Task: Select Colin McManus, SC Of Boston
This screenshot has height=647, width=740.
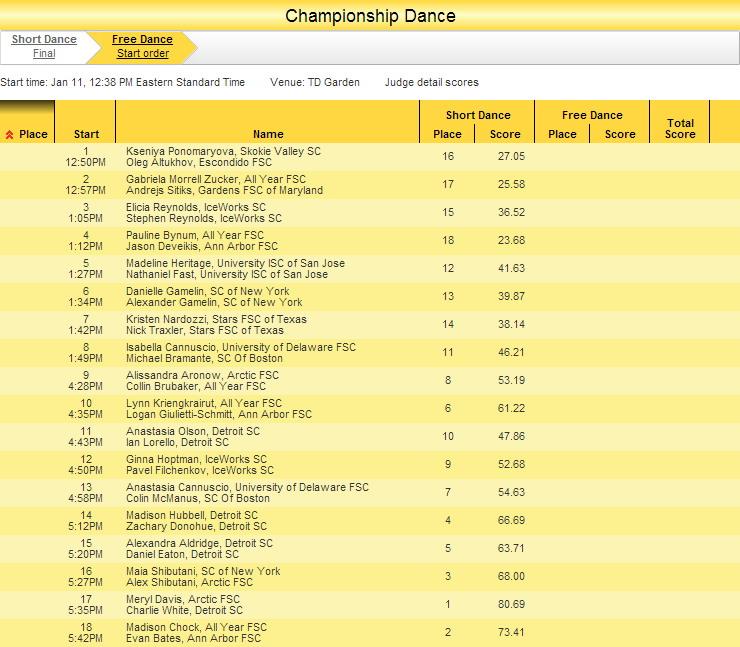Action: (198, 498)
